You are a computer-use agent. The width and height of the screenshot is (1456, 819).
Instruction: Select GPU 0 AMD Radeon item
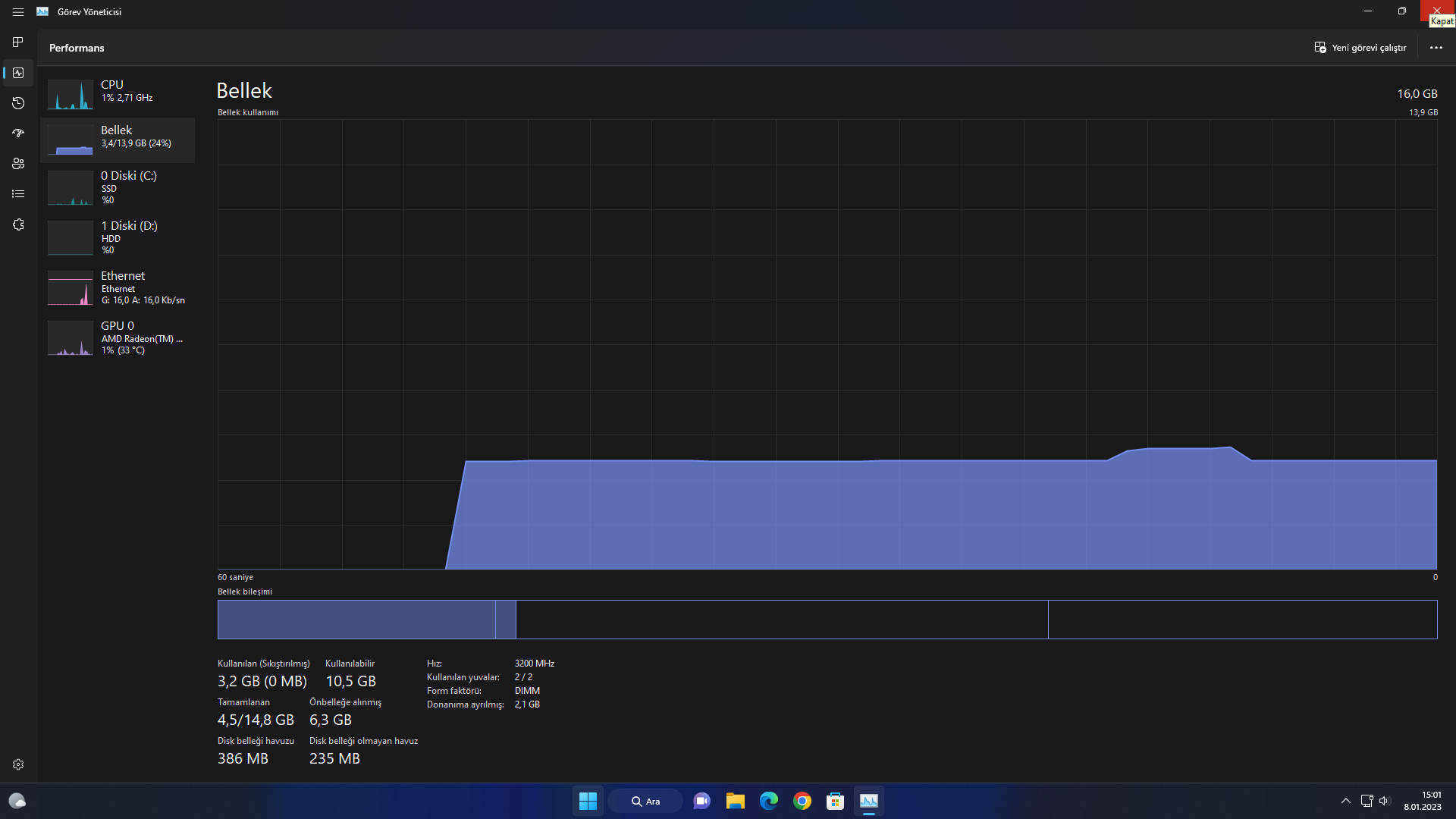point(118,337)
